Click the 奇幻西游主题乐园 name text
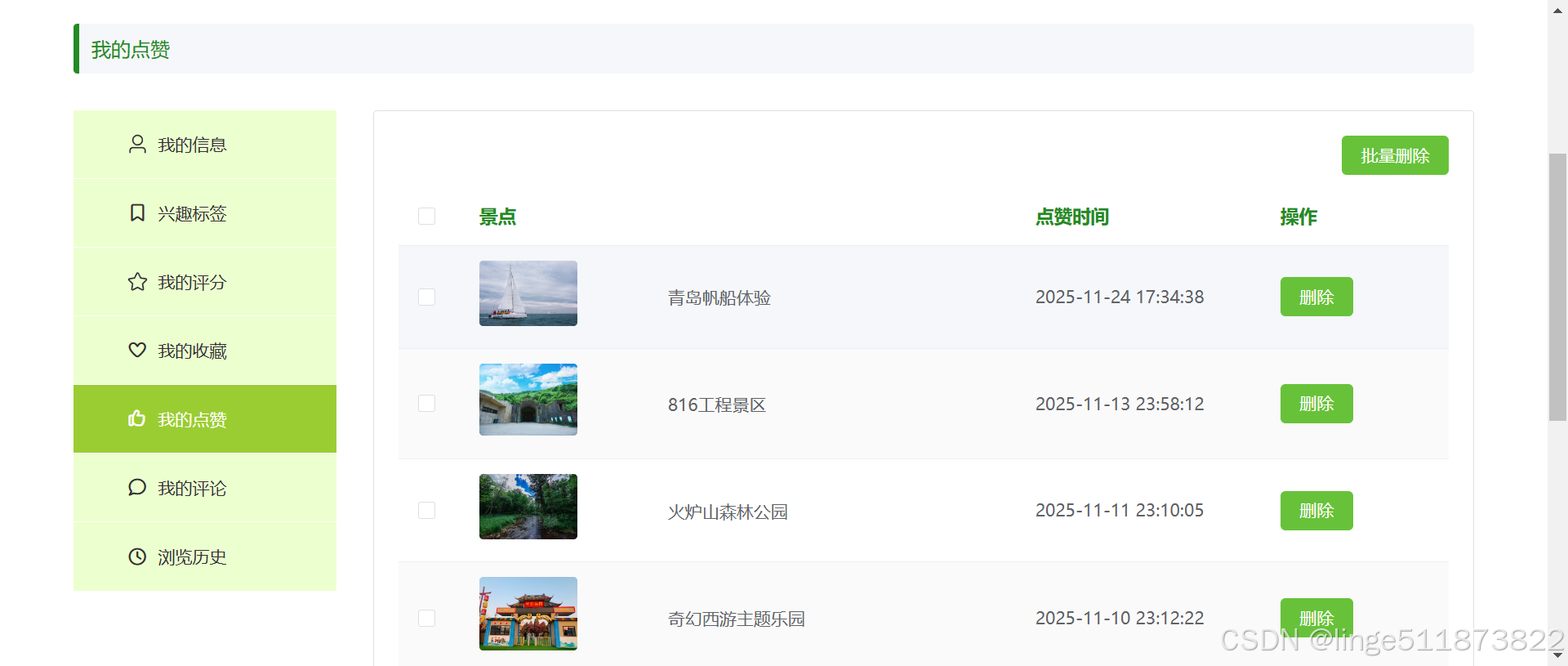1568x666 pixels. [737, 619]
